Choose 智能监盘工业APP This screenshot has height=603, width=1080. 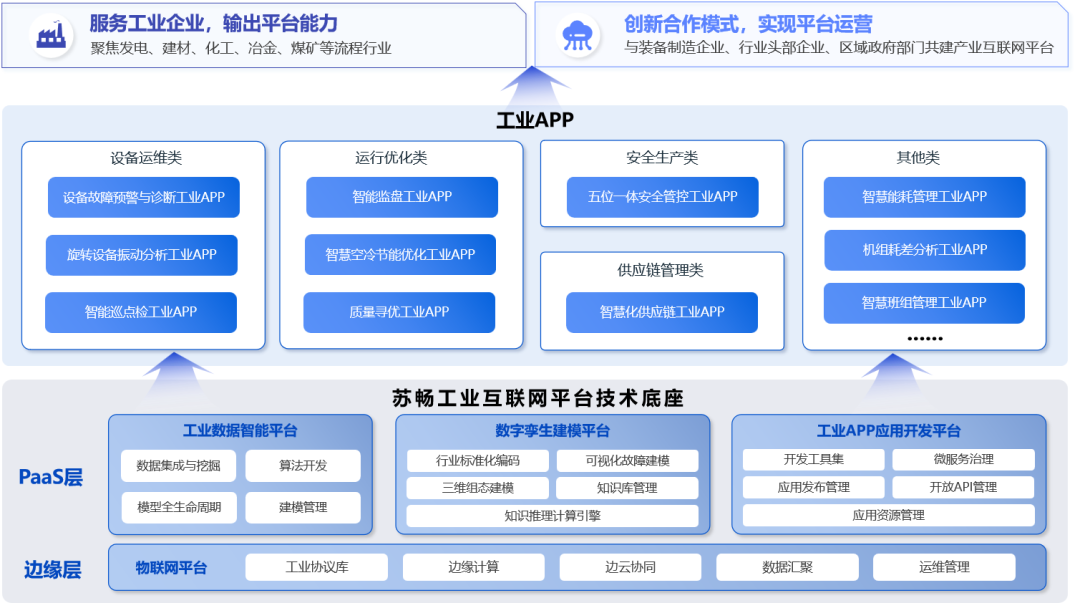(401, 197)
